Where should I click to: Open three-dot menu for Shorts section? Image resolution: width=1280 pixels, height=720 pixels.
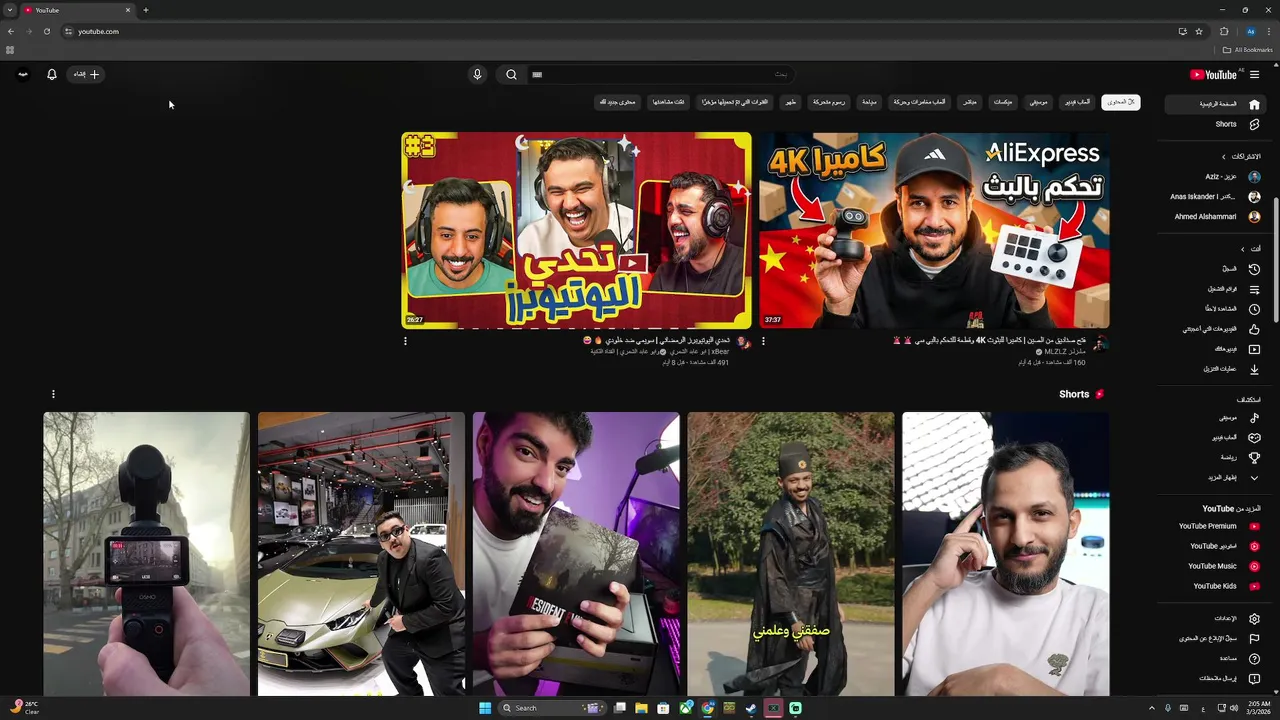pyautogui.click(x=53, y=394)
